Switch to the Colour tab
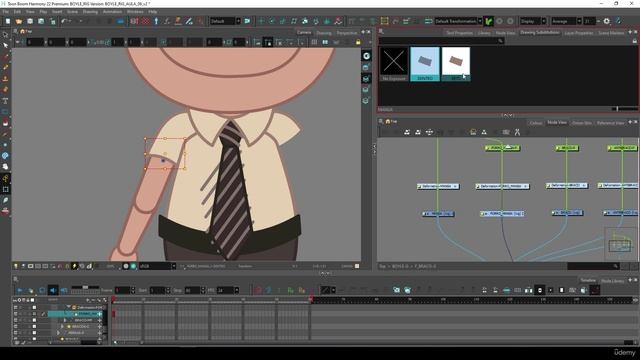Image resolution: width=640 pixels, height=360 pixels. point(536,123)
